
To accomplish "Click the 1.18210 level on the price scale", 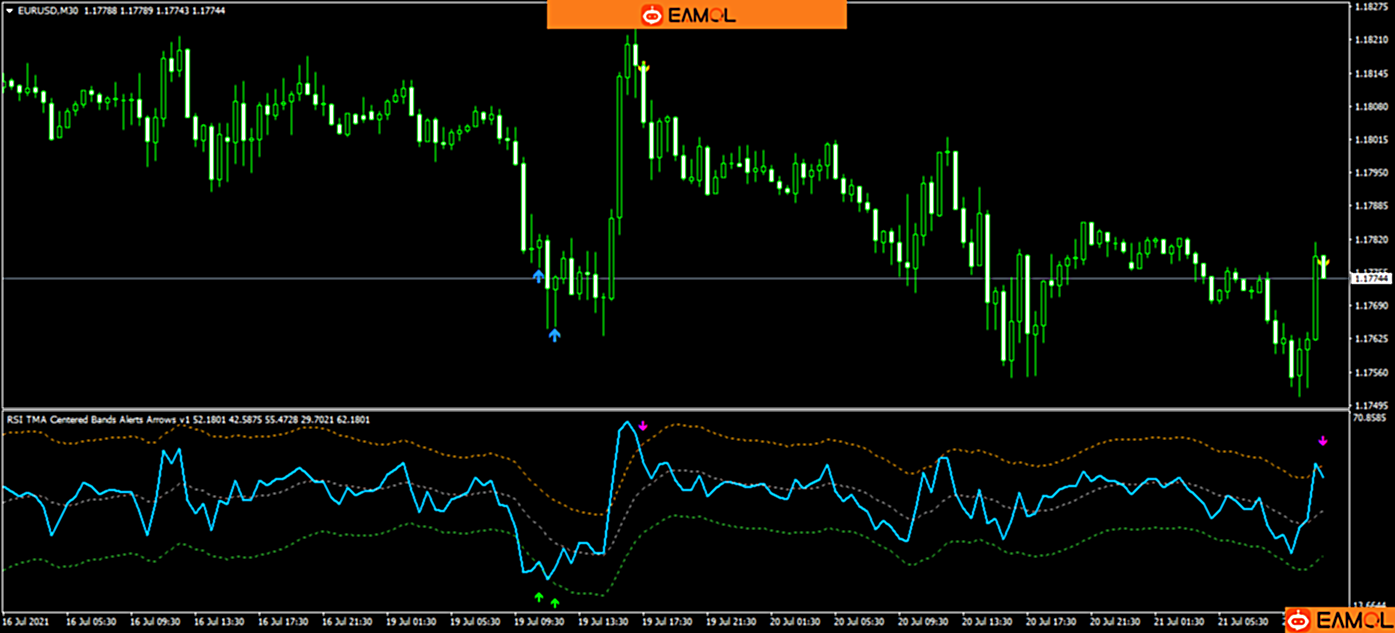I will point(1371,40).
